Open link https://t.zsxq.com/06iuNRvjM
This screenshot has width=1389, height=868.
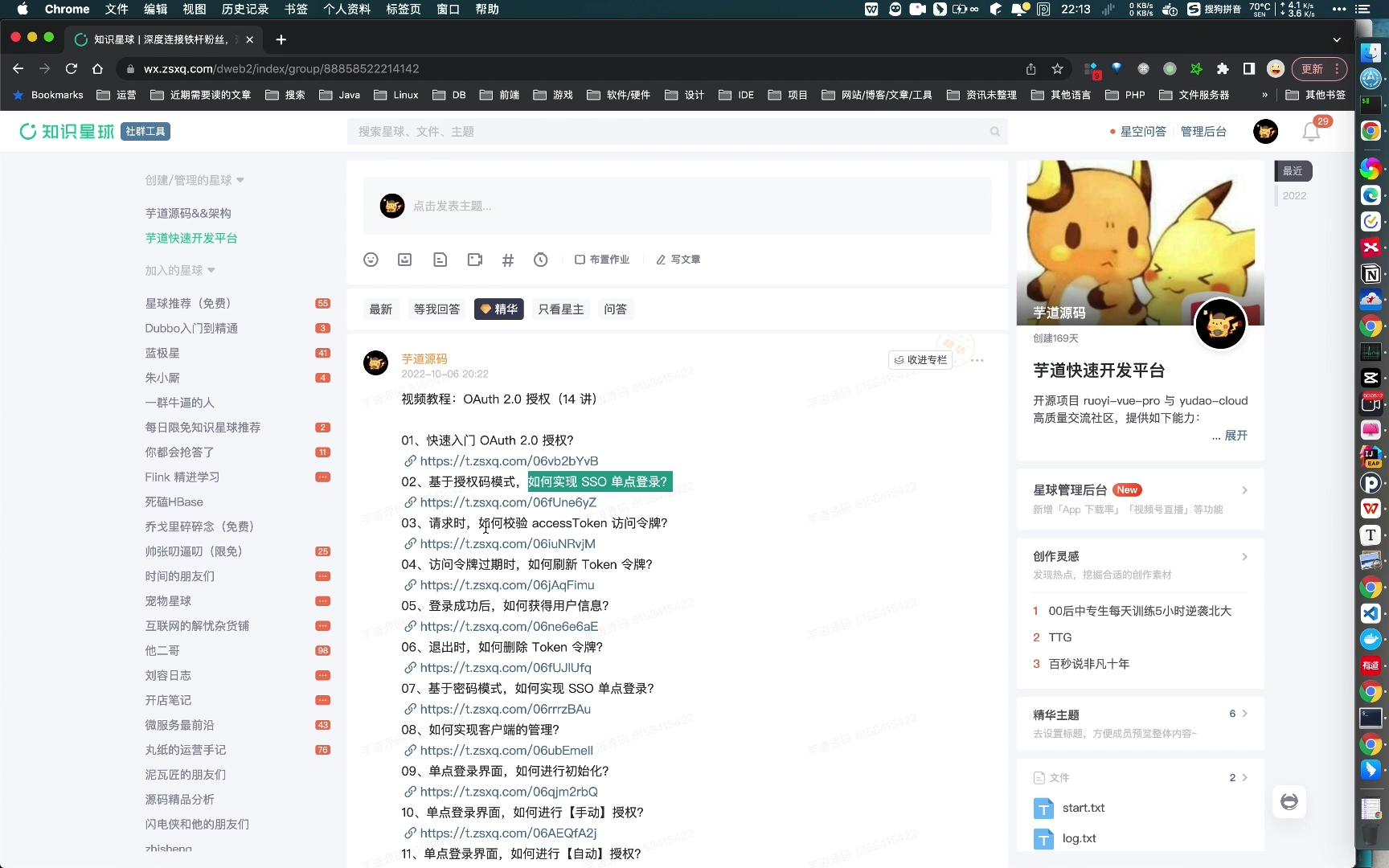click(507, 544)
